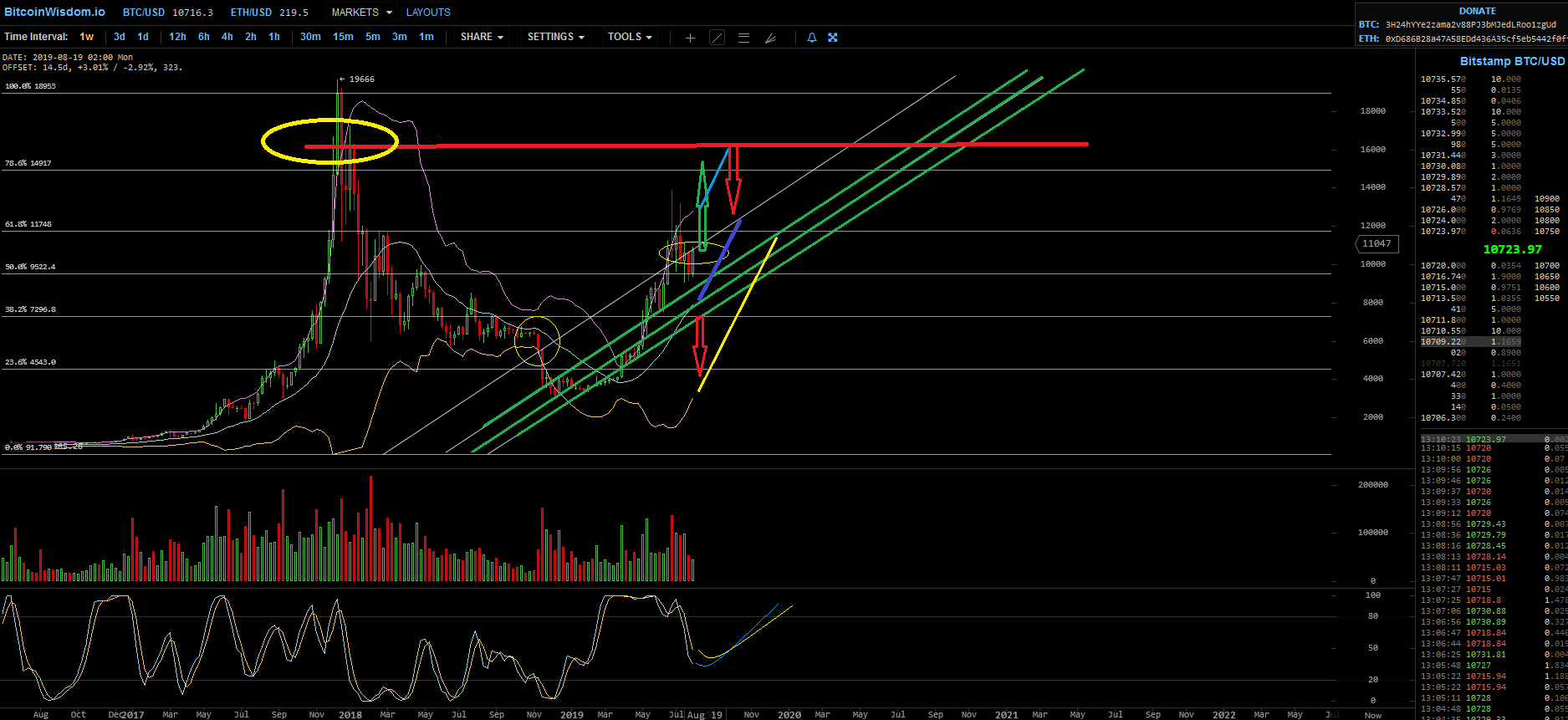
Task: Click the BitcoinWisdom.io logo link
Action: coord(54,12)
